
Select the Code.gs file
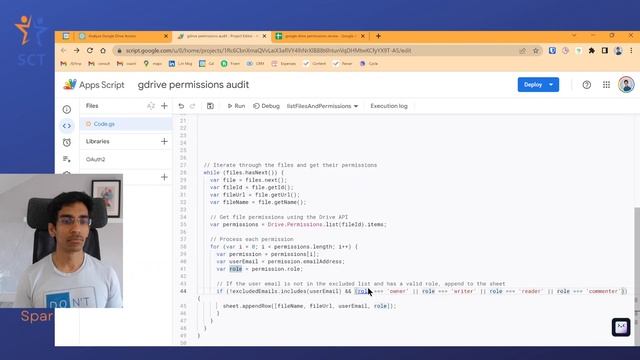click(126, 124)
